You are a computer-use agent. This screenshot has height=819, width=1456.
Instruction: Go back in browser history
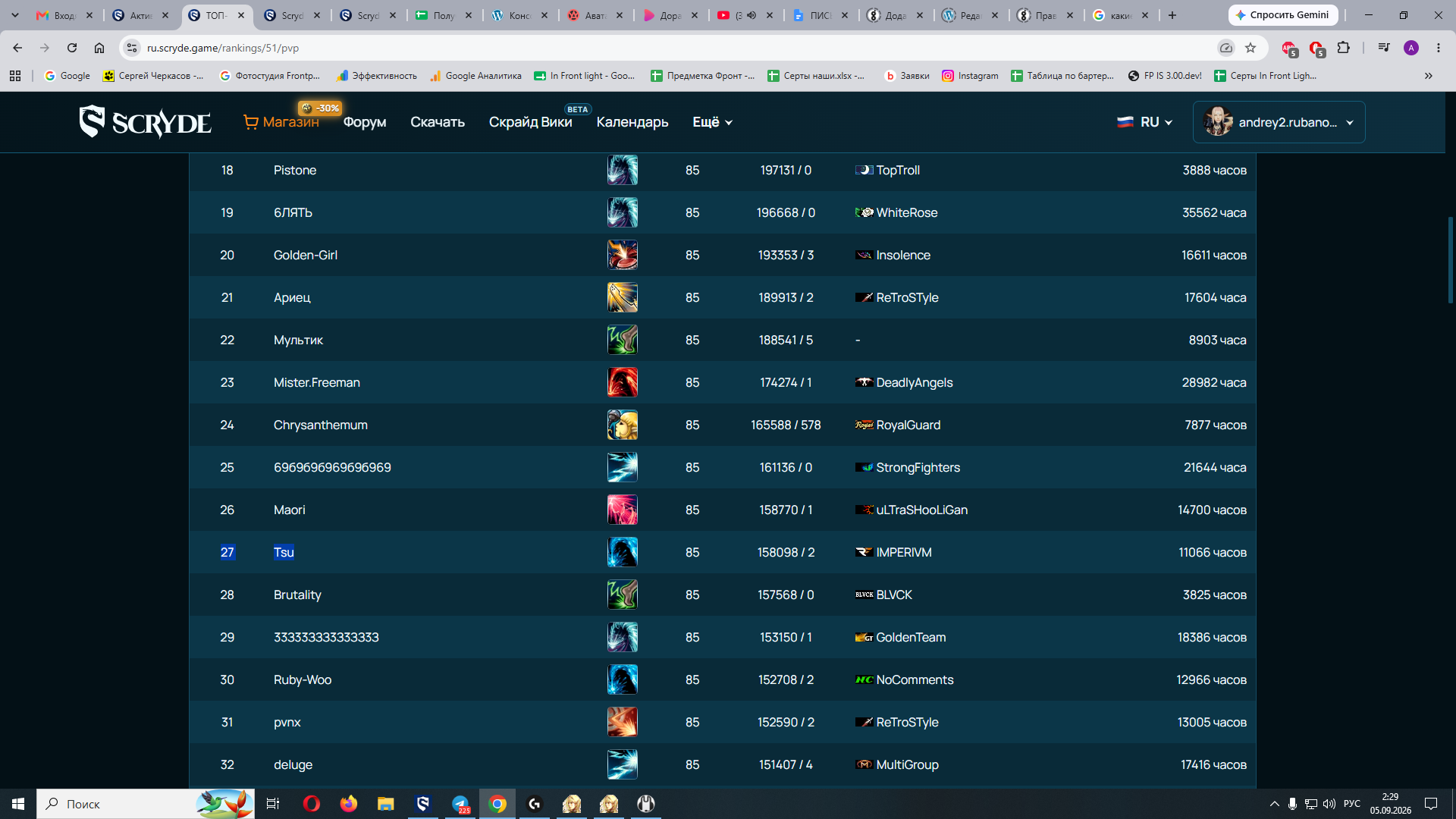pos(17,48)
